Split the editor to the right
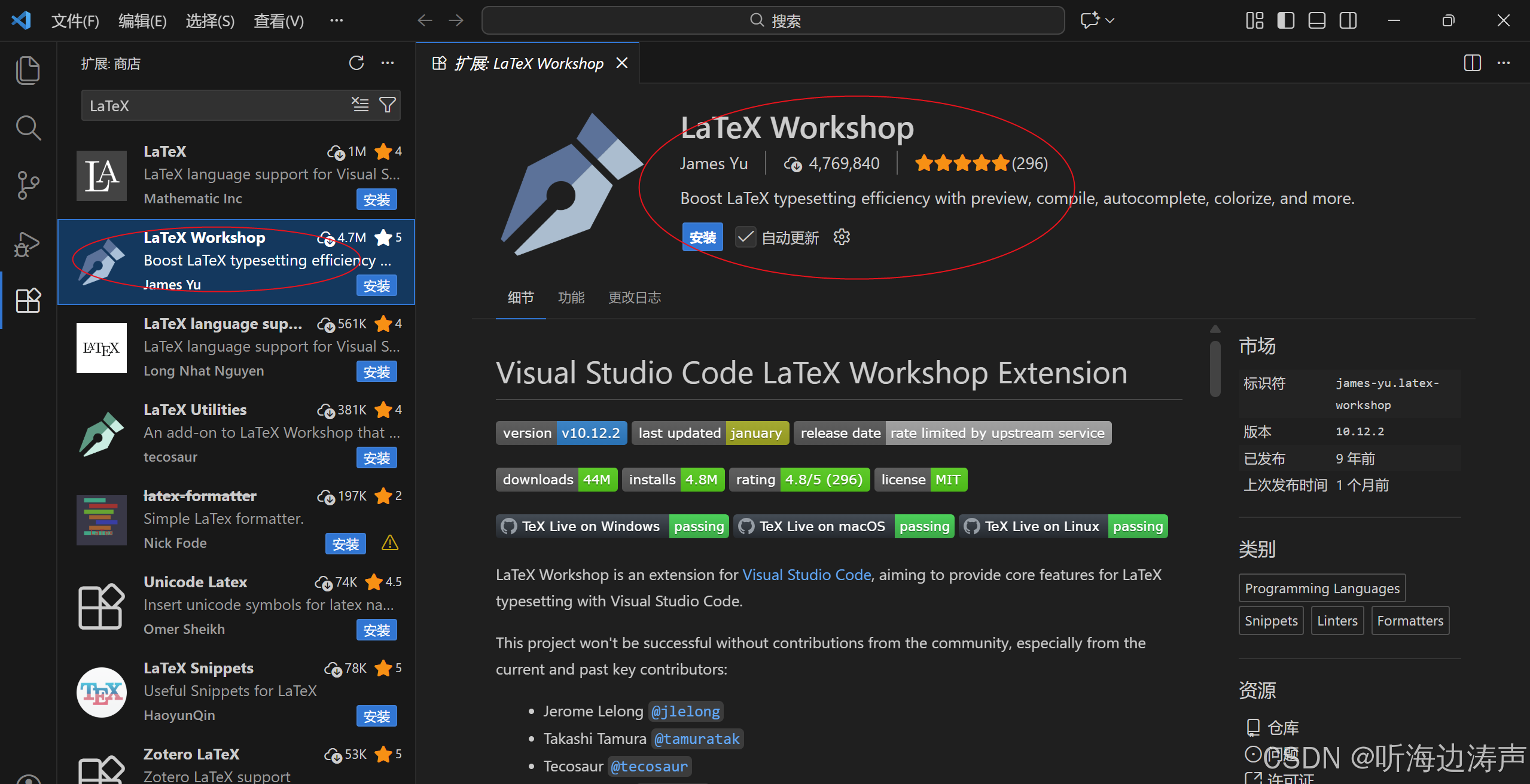 [1473, 63]
